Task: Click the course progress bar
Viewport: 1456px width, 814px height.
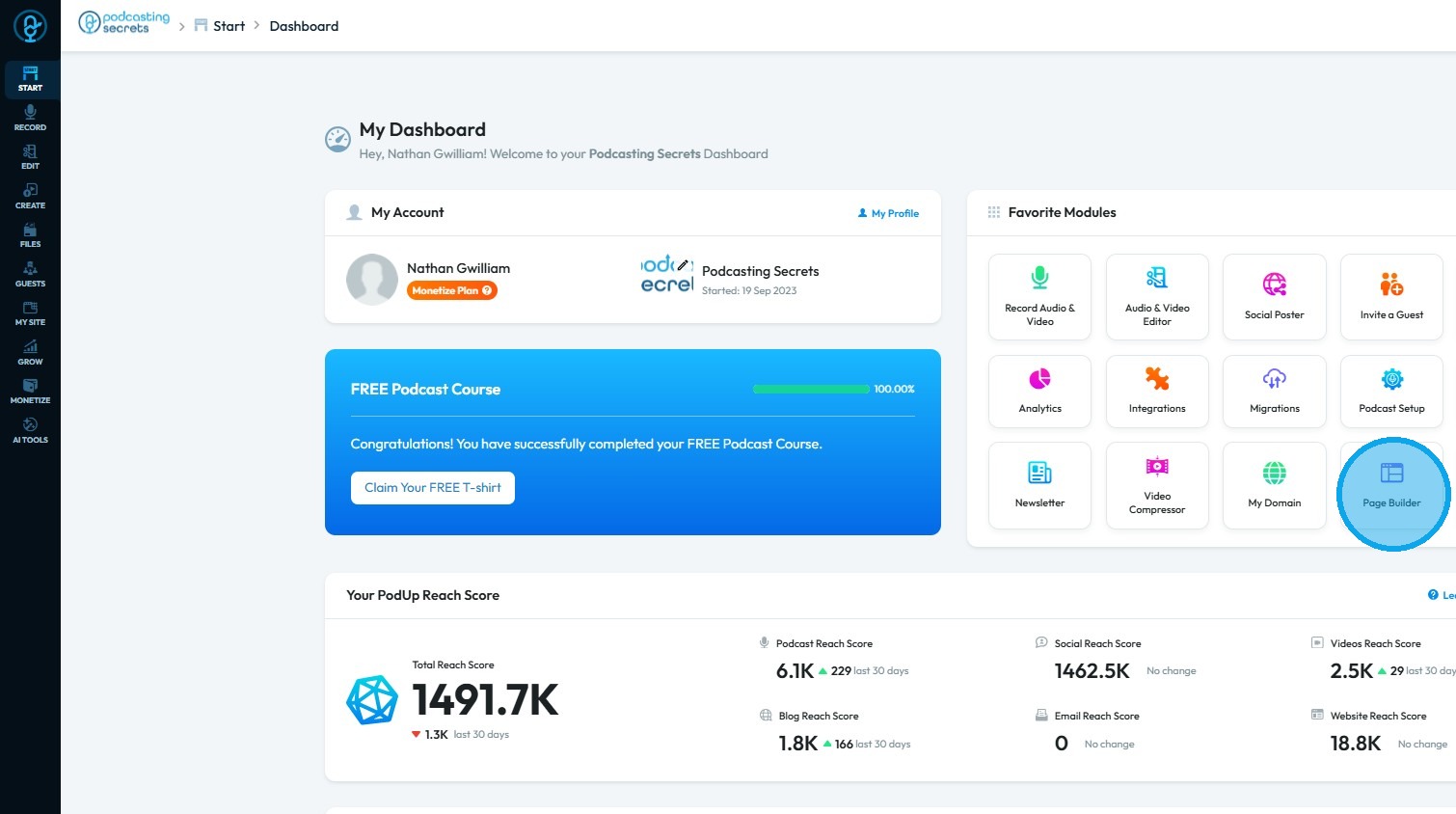Action: click(811, 390)
